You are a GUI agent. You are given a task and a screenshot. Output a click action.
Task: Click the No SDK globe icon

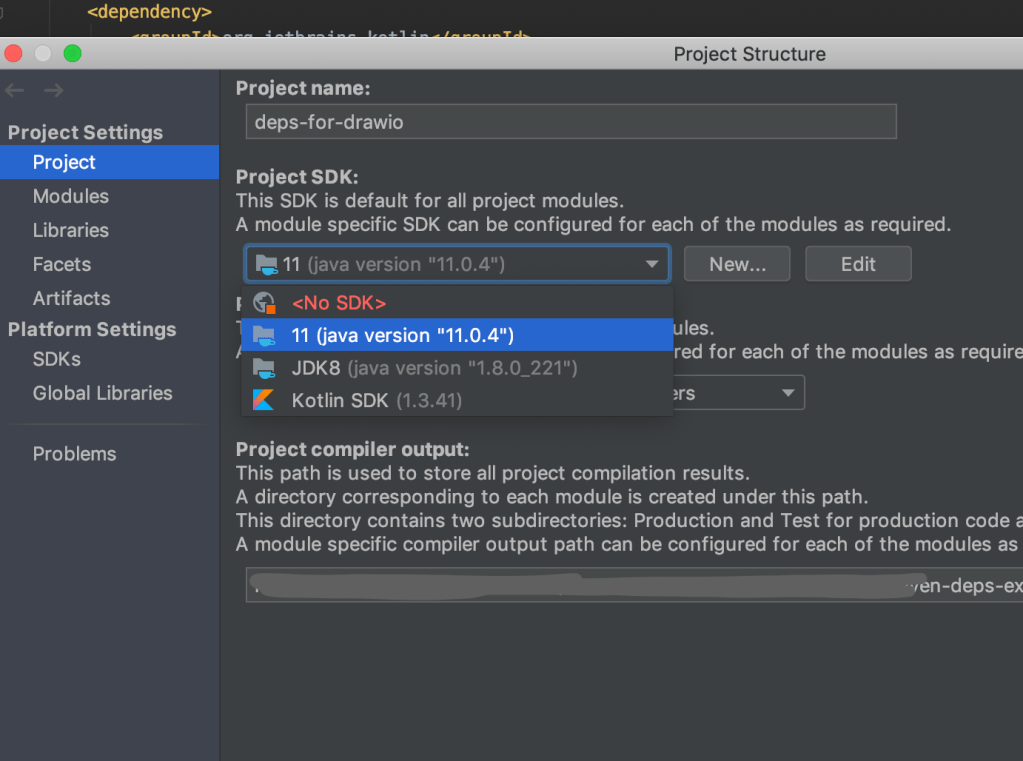(264, 303)
